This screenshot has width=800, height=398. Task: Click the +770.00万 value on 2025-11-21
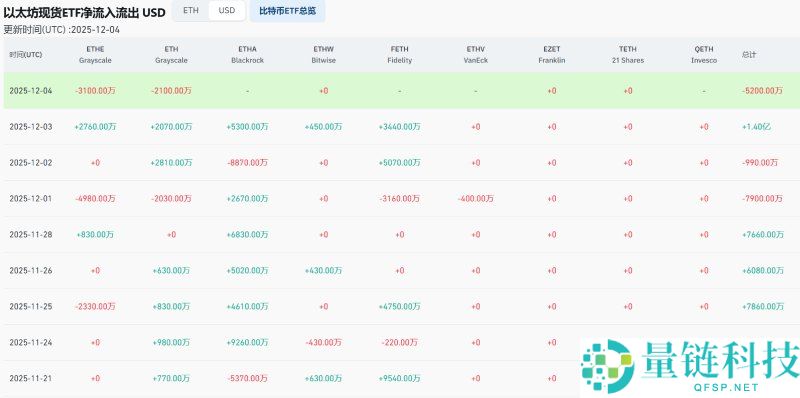click(x=171, y=379)
